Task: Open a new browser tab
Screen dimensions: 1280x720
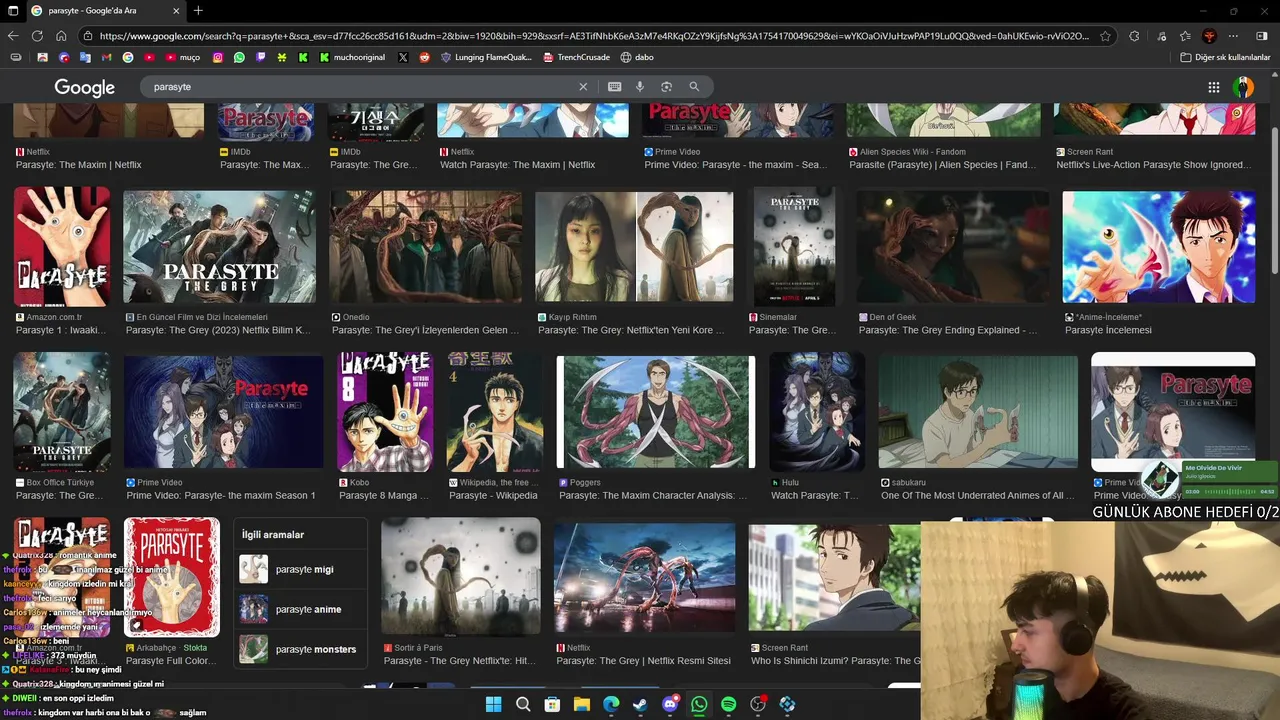Action: tap(198, 11)
